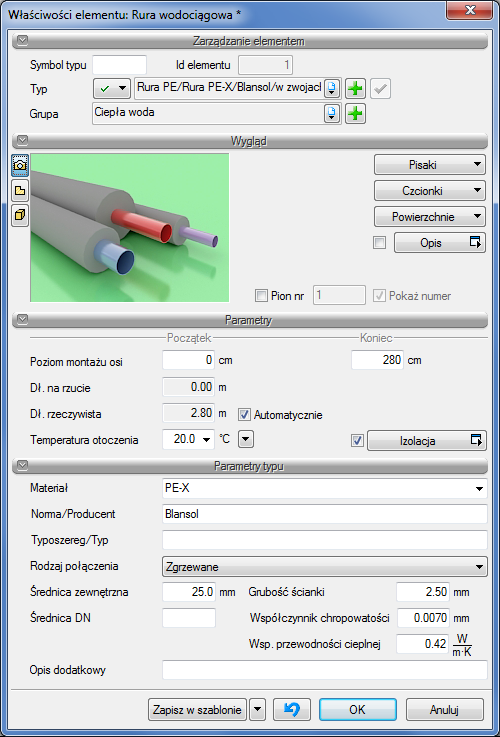Uncheck the Izolacja checkbox

(358, 441)
